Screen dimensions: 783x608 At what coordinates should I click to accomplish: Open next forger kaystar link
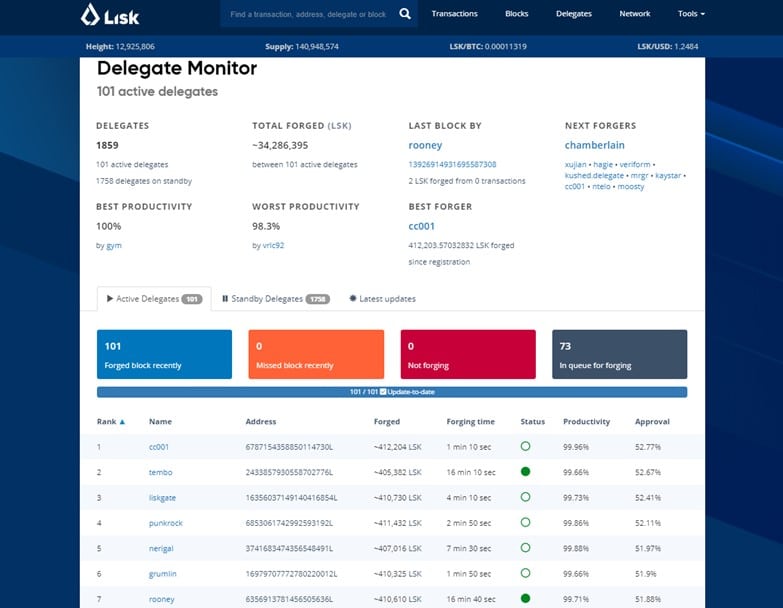[x=668, y=175]
